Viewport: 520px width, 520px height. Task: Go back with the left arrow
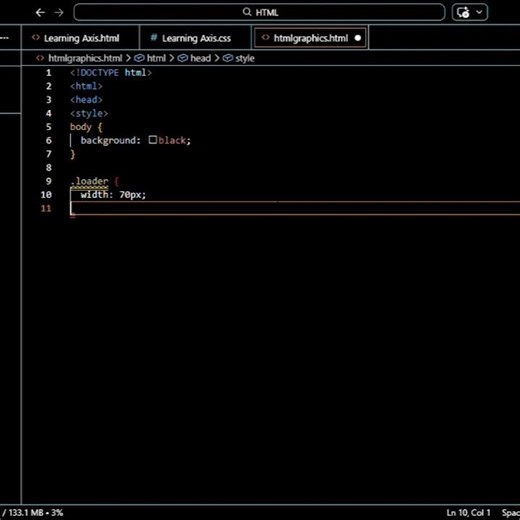(x=40, y=13)
